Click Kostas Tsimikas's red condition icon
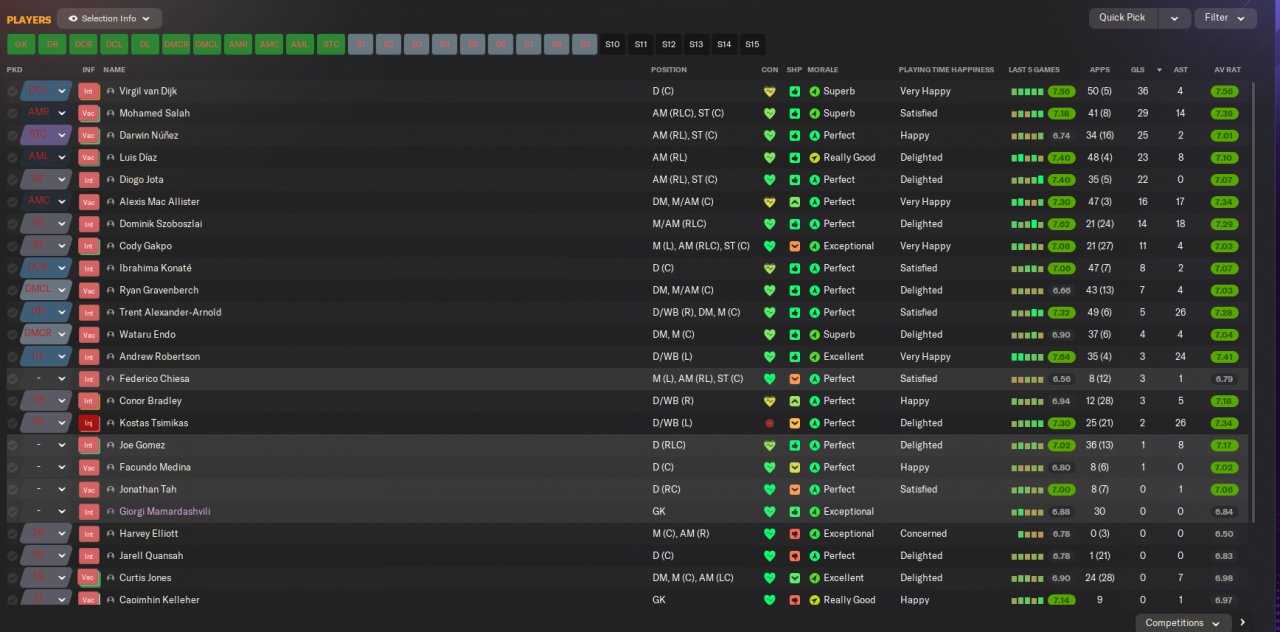 coord(769,423)
